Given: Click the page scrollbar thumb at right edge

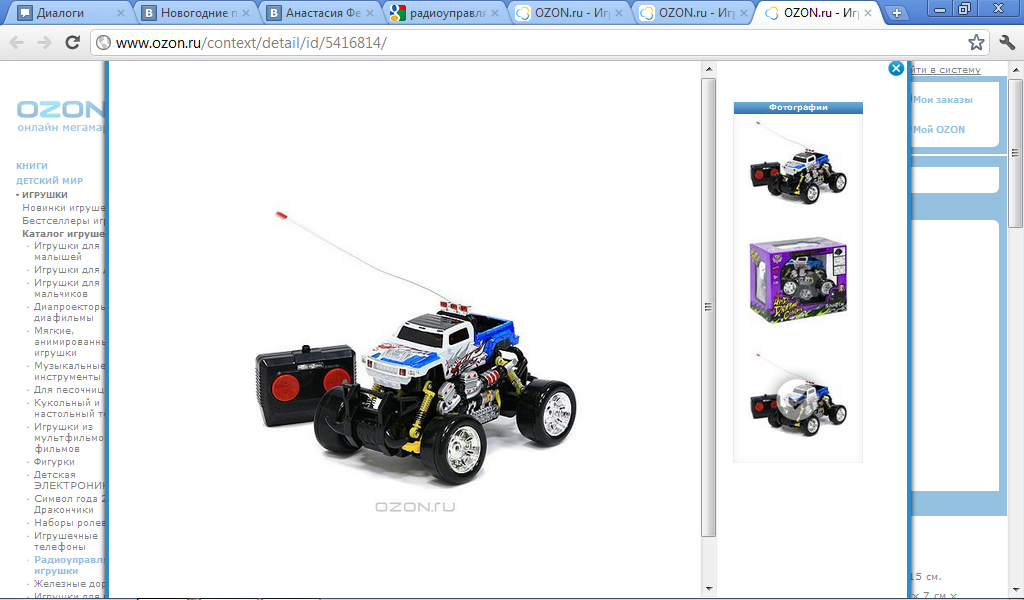Looking at the screenshot, I should [1016, 152].
